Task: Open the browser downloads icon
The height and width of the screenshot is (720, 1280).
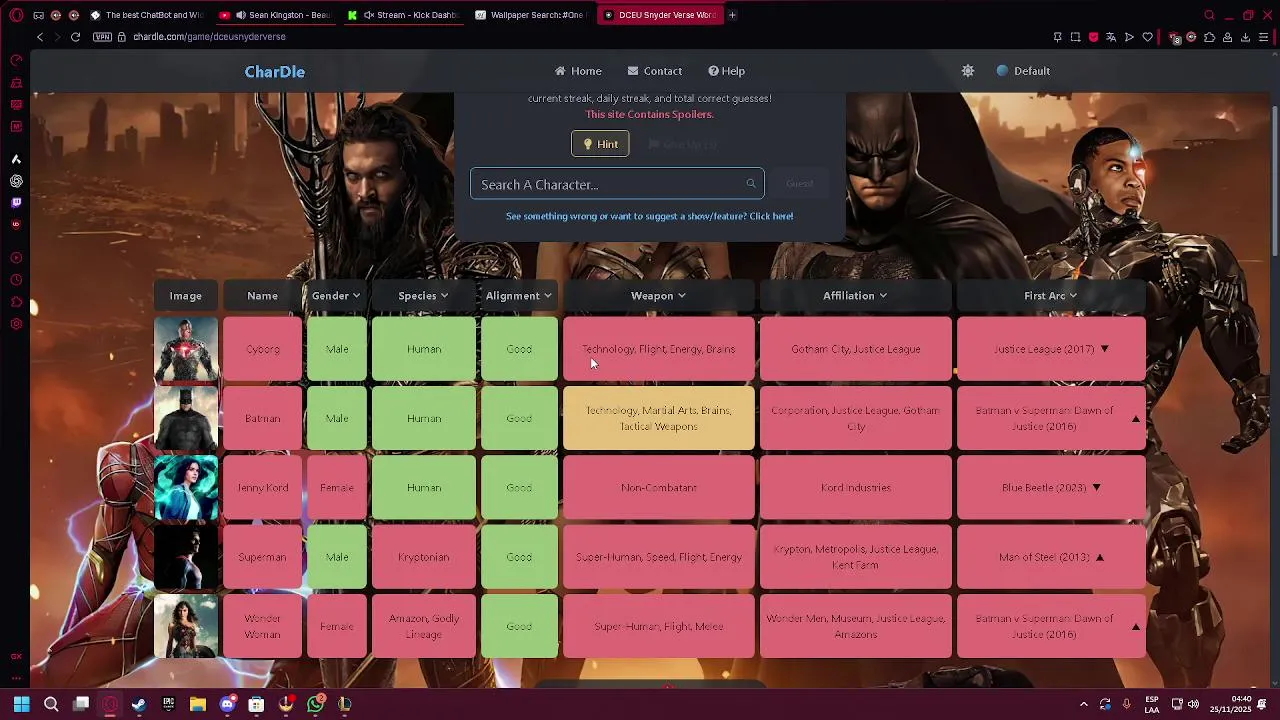Action: tap(1245, 37)
